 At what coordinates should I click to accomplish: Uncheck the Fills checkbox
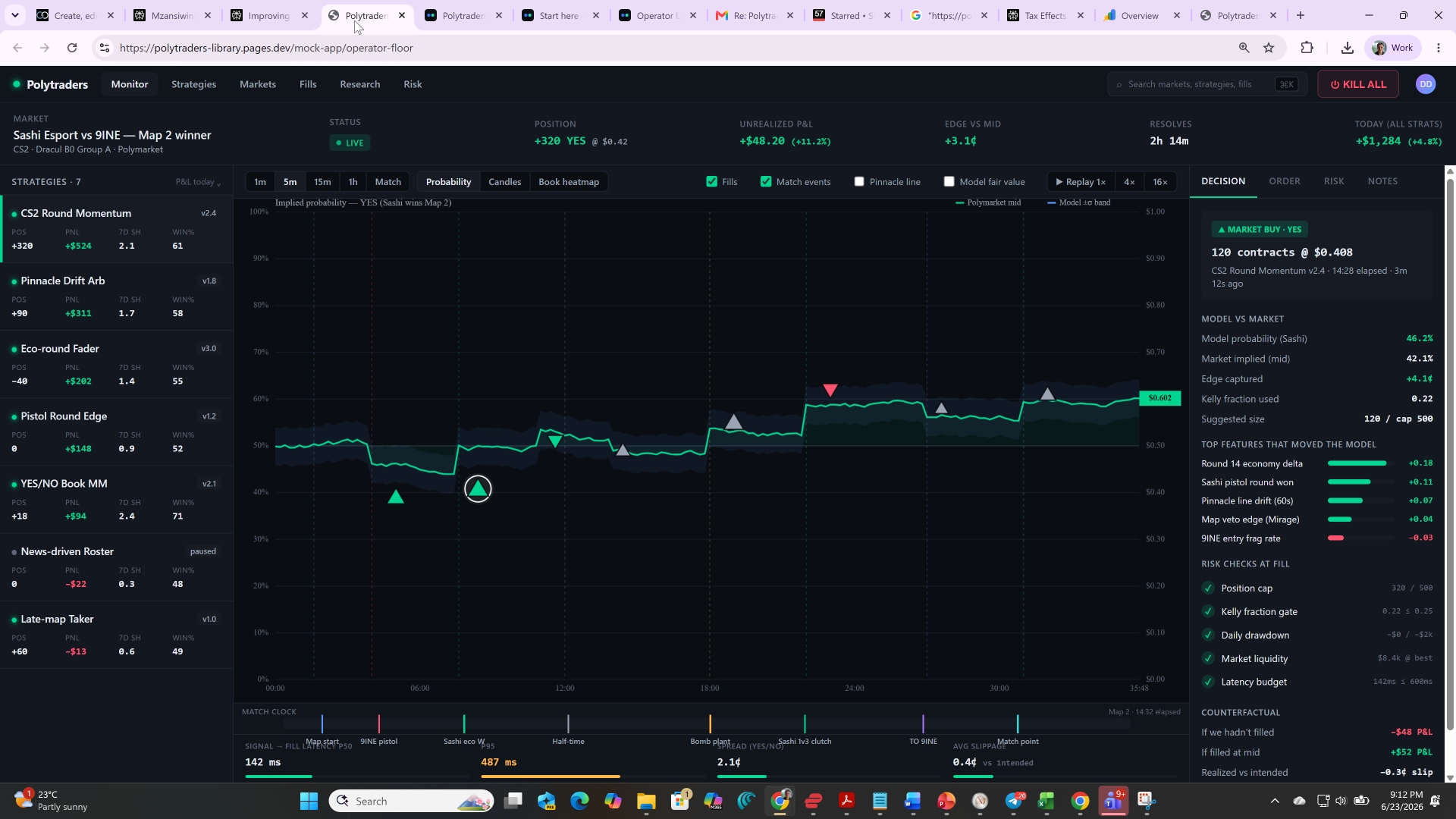(x=711, y=181)
